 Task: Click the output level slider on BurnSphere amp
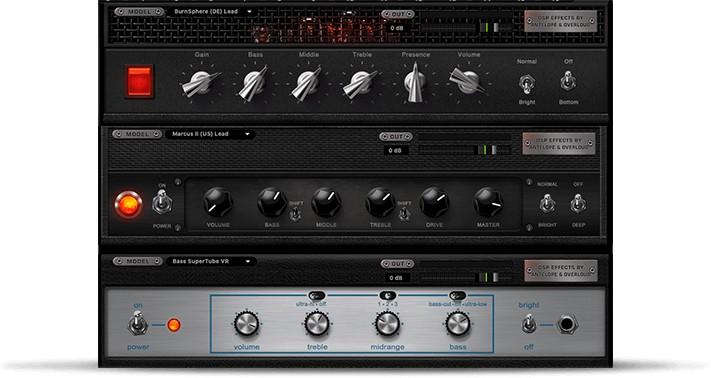tap(467, 28)
